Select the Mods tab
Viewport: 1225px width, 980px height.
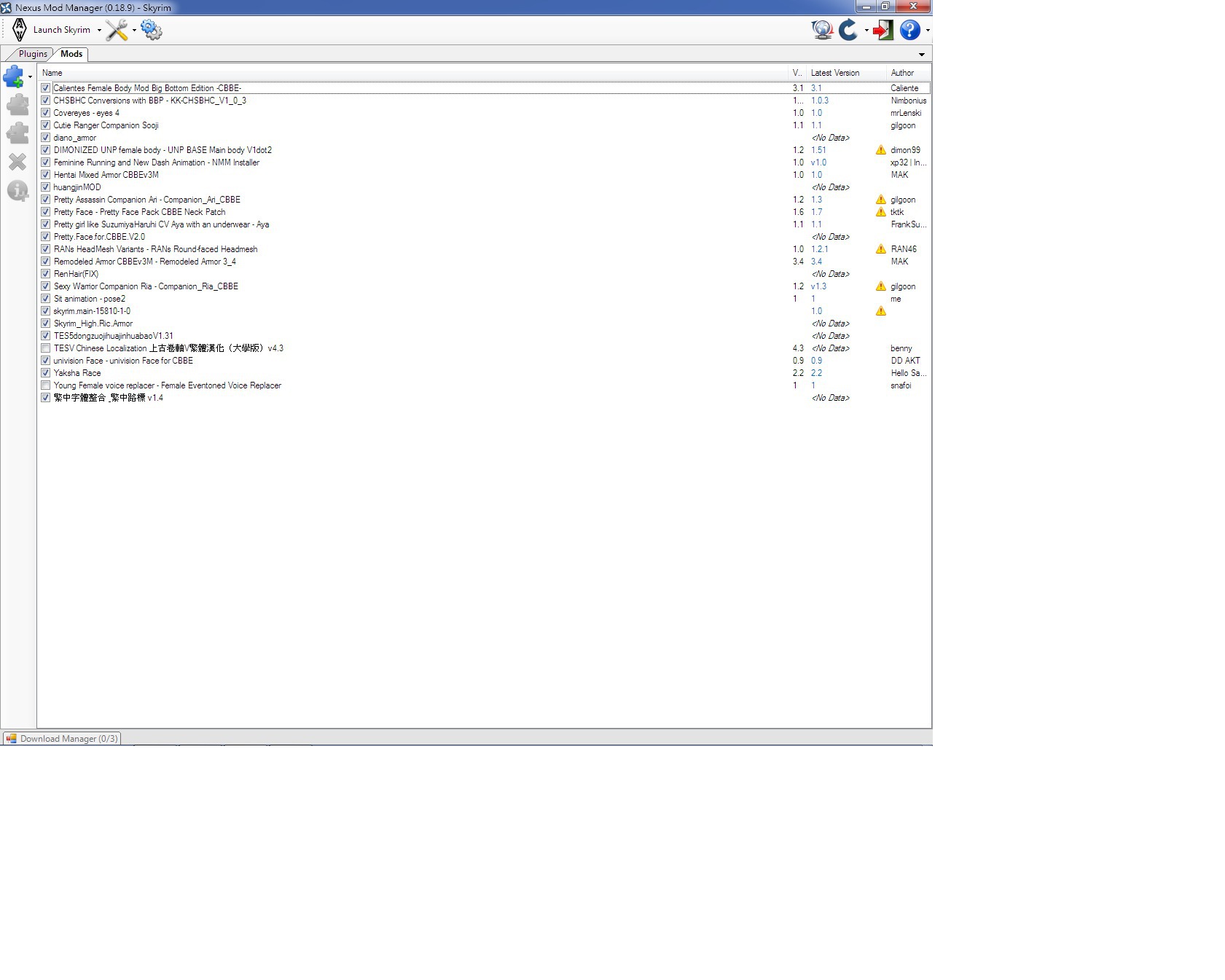pos(71,54)
